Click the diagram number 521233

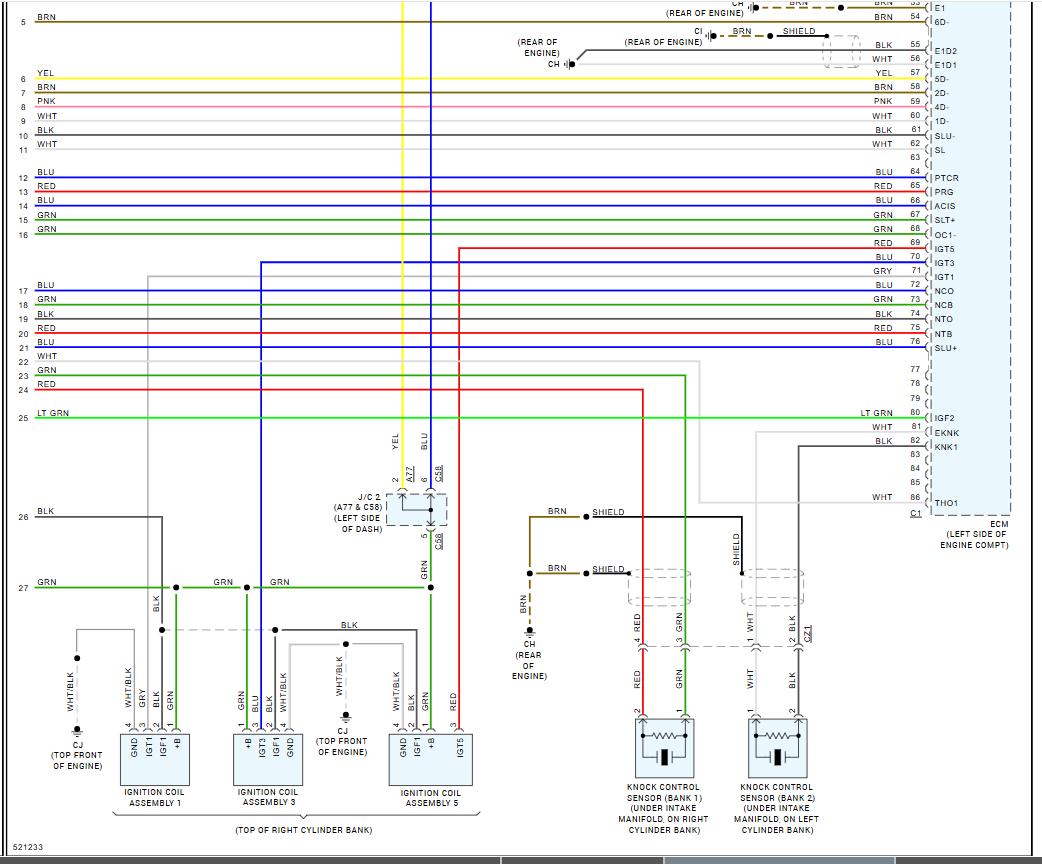click(x=27, y=847)
